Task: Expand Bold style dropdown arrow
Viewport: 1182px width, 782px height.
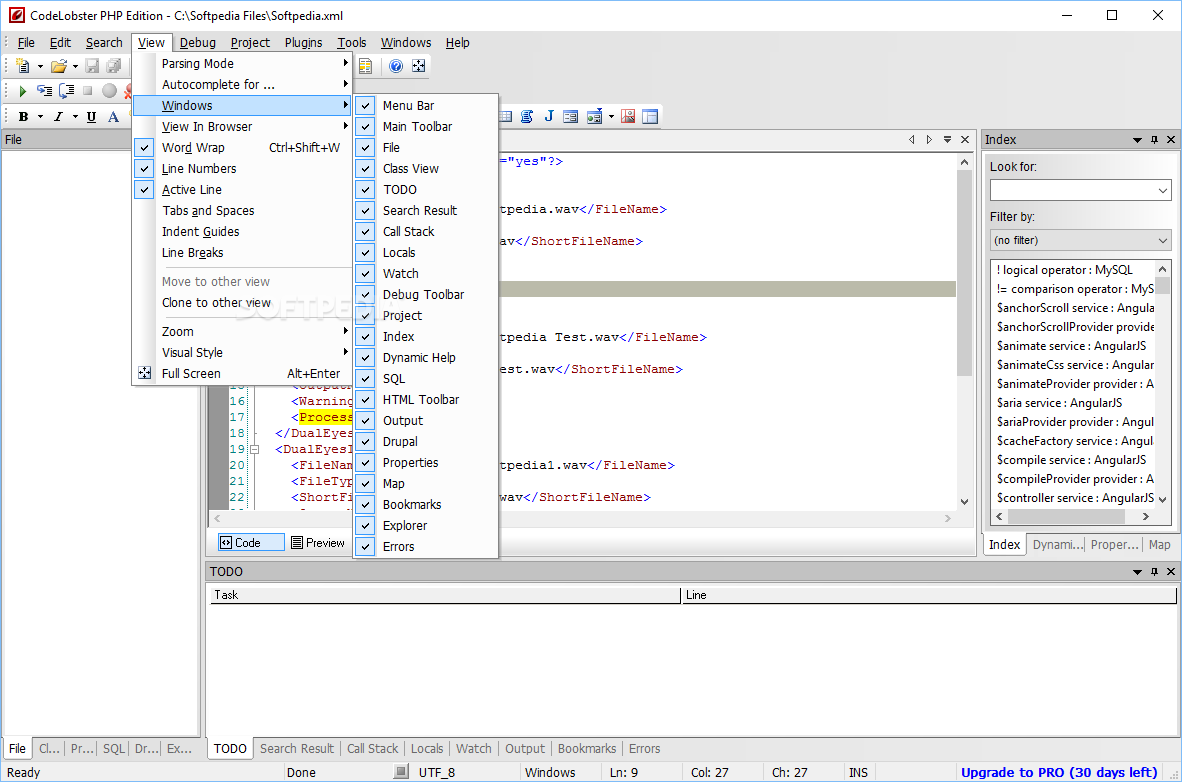Action: point(40,117)
